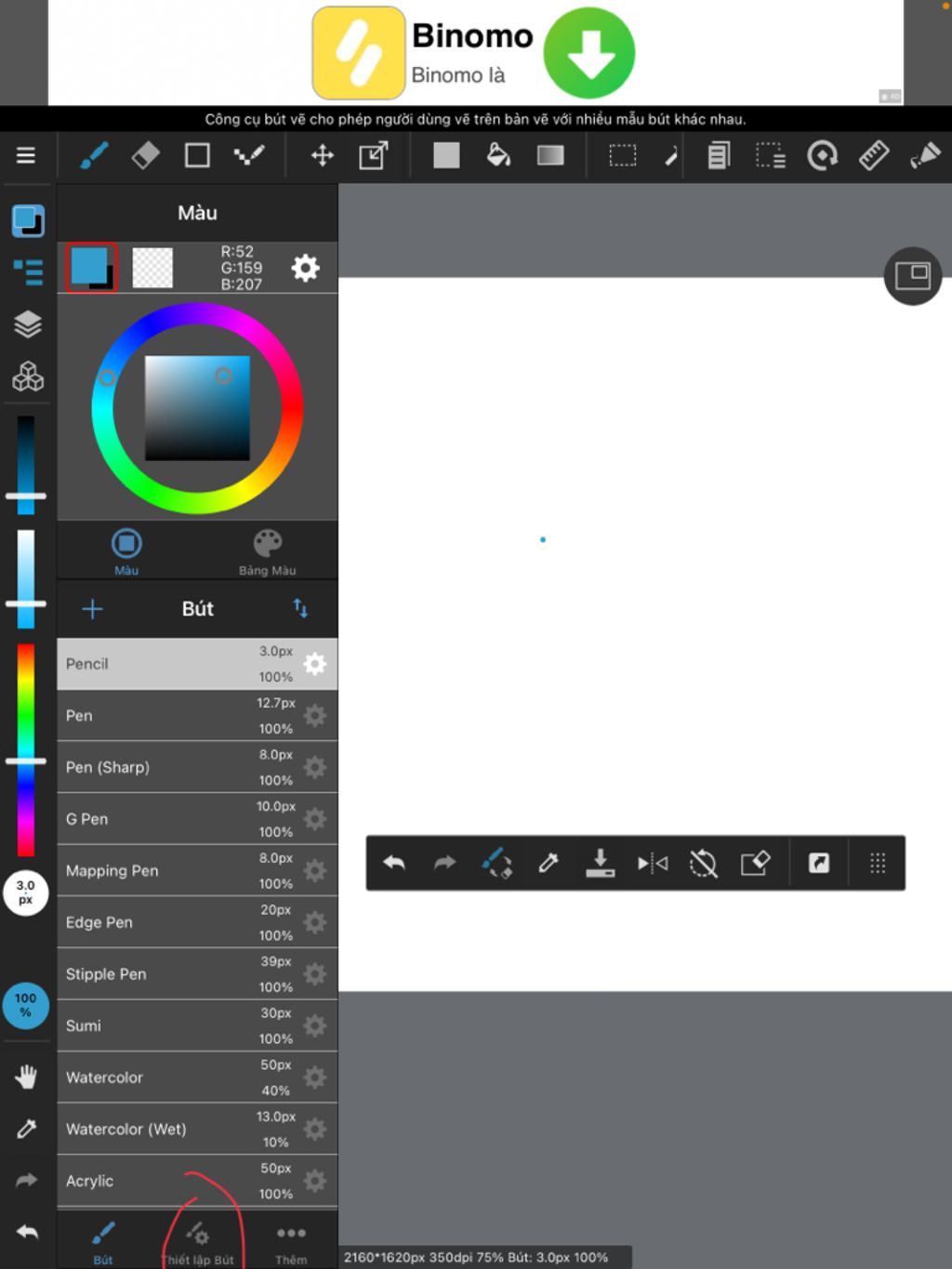Open floating toolbar grid handle
The width and height of the screenshot is (952, 1269).
point(878,864)
